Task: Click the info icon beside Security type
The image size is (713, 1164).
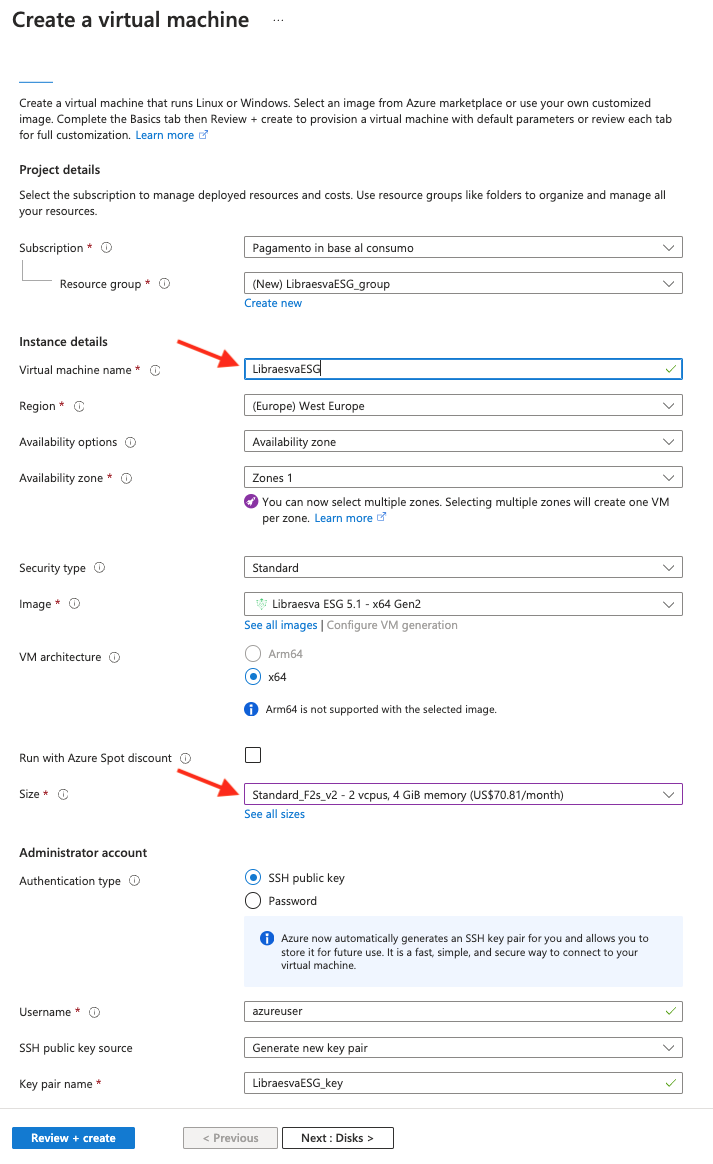Action: pos(100,567)
